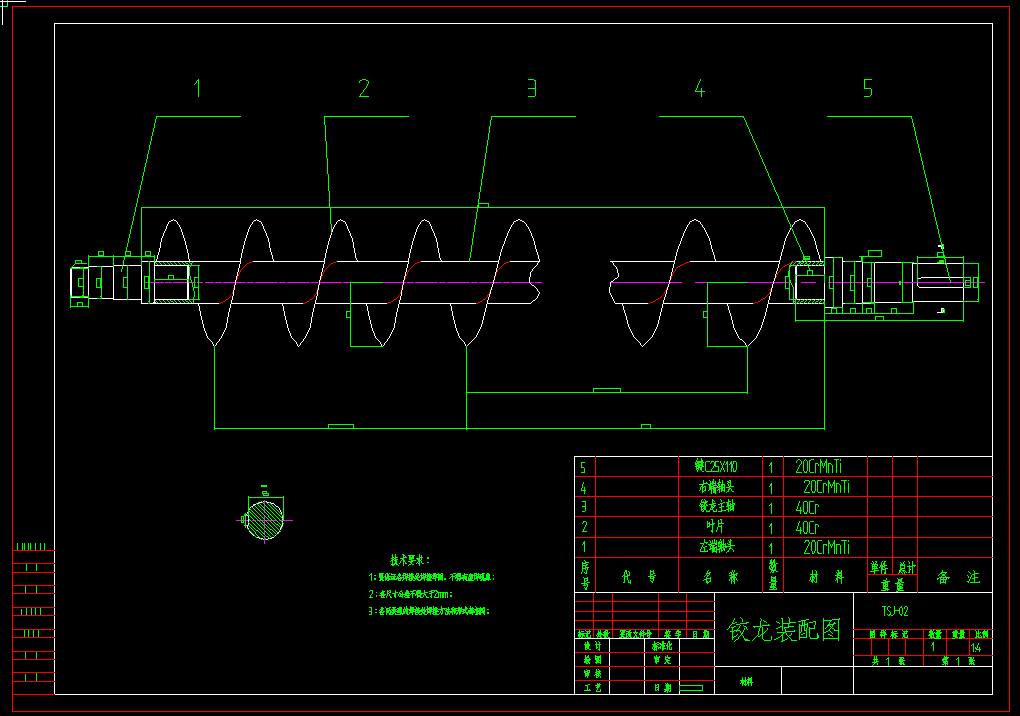Select the small 材料 label at title block bottom
Viewport: 1020px width, 716px height.
pyautogui.click(x=746, y=682)
